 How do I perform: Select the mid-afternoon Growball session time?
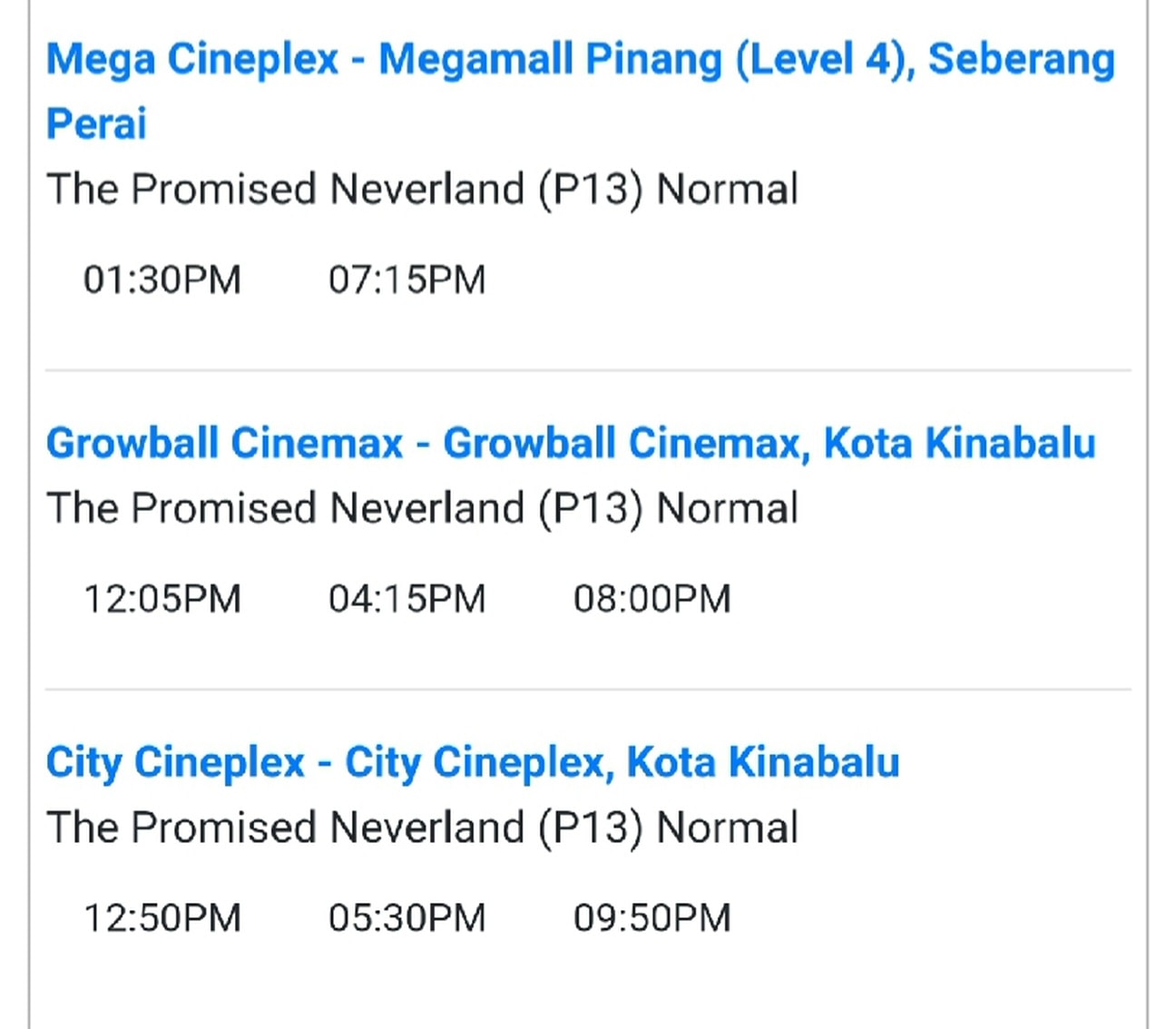pos(407,599)
